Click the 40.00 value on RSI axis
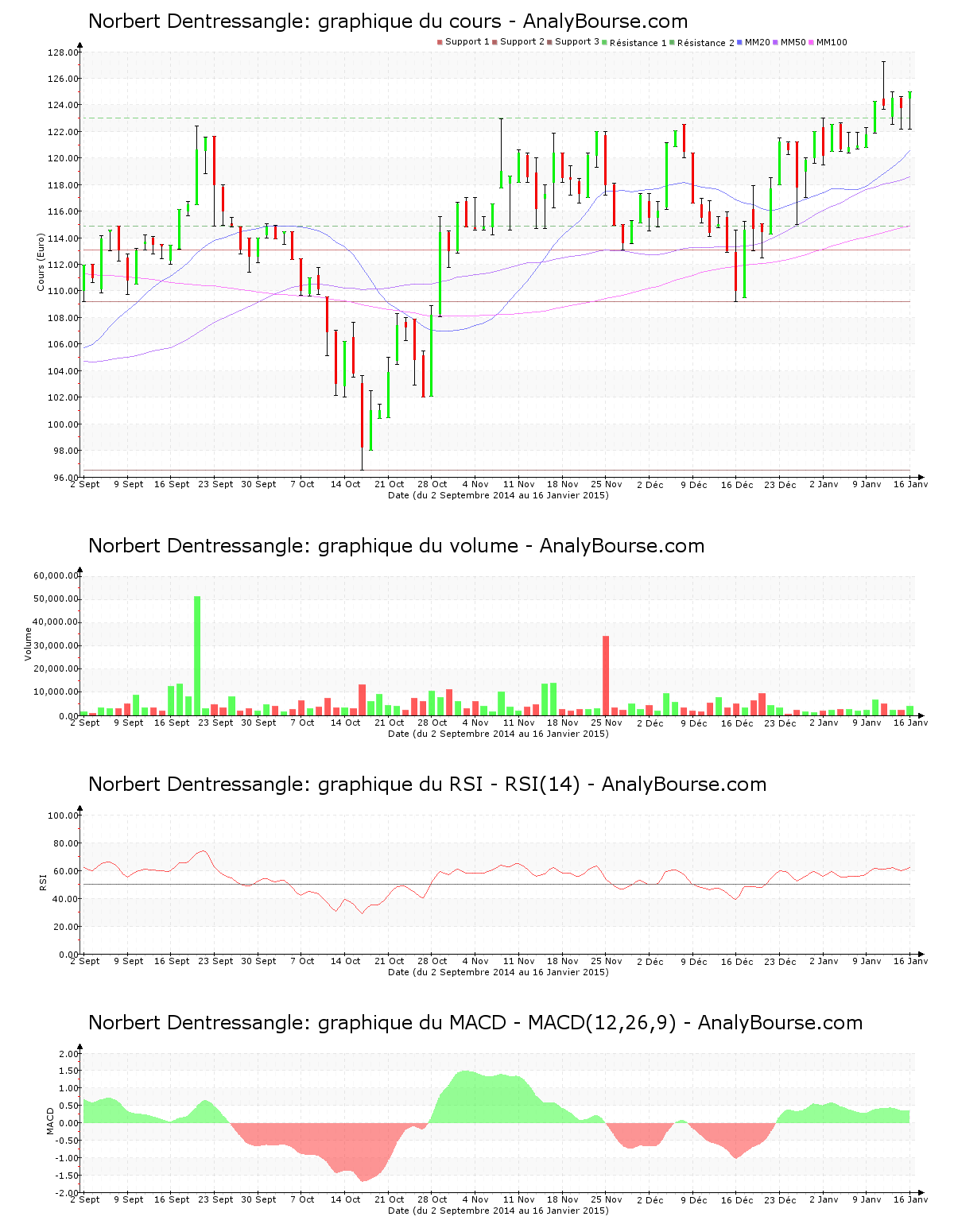 pyautogui.click(x=65, y=899)
